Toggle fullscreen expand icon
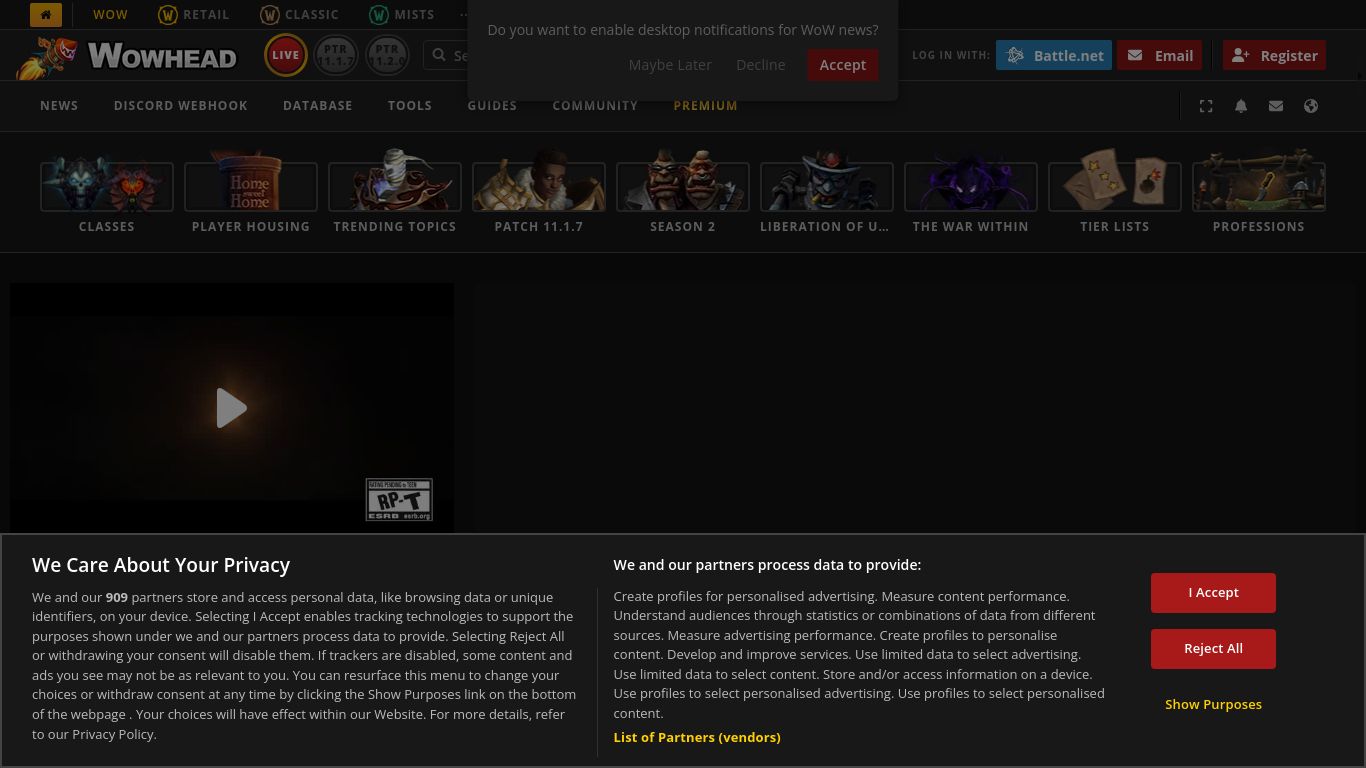The image size is (1366, 768). coord(1206,106)
